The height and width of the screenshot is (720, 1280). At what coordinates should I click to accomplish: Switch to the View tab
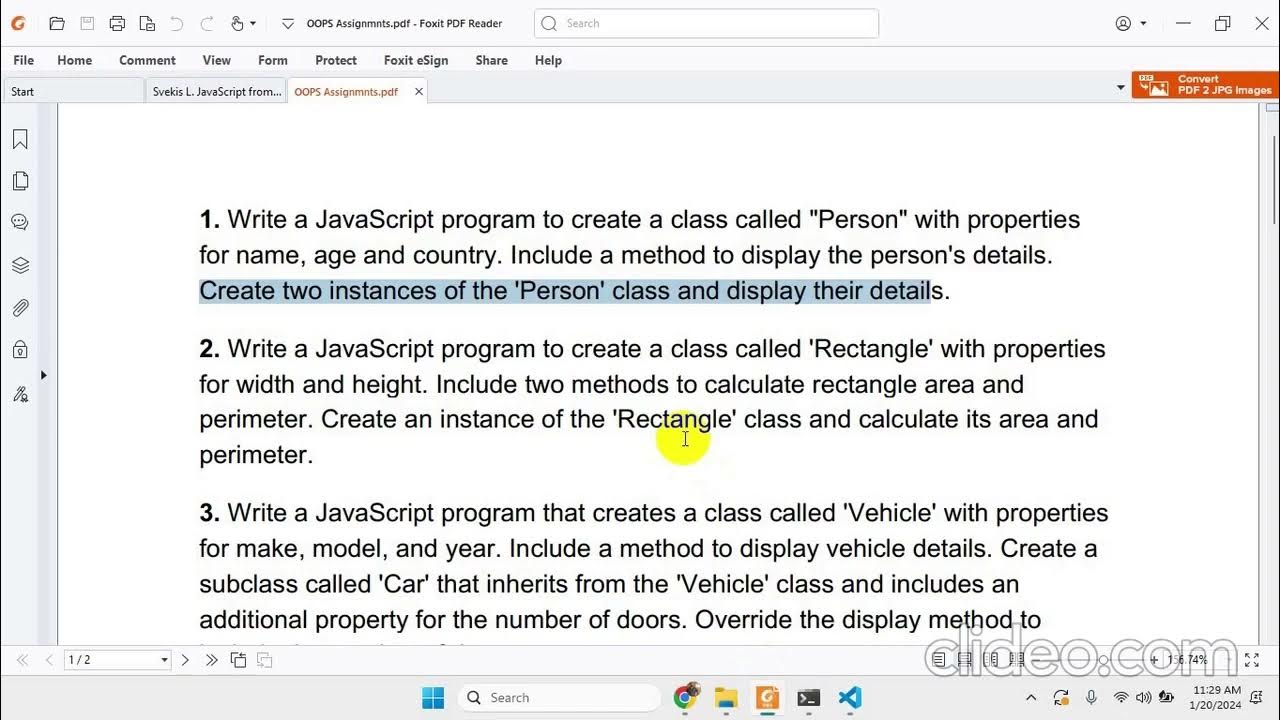[x=216, y=60]
